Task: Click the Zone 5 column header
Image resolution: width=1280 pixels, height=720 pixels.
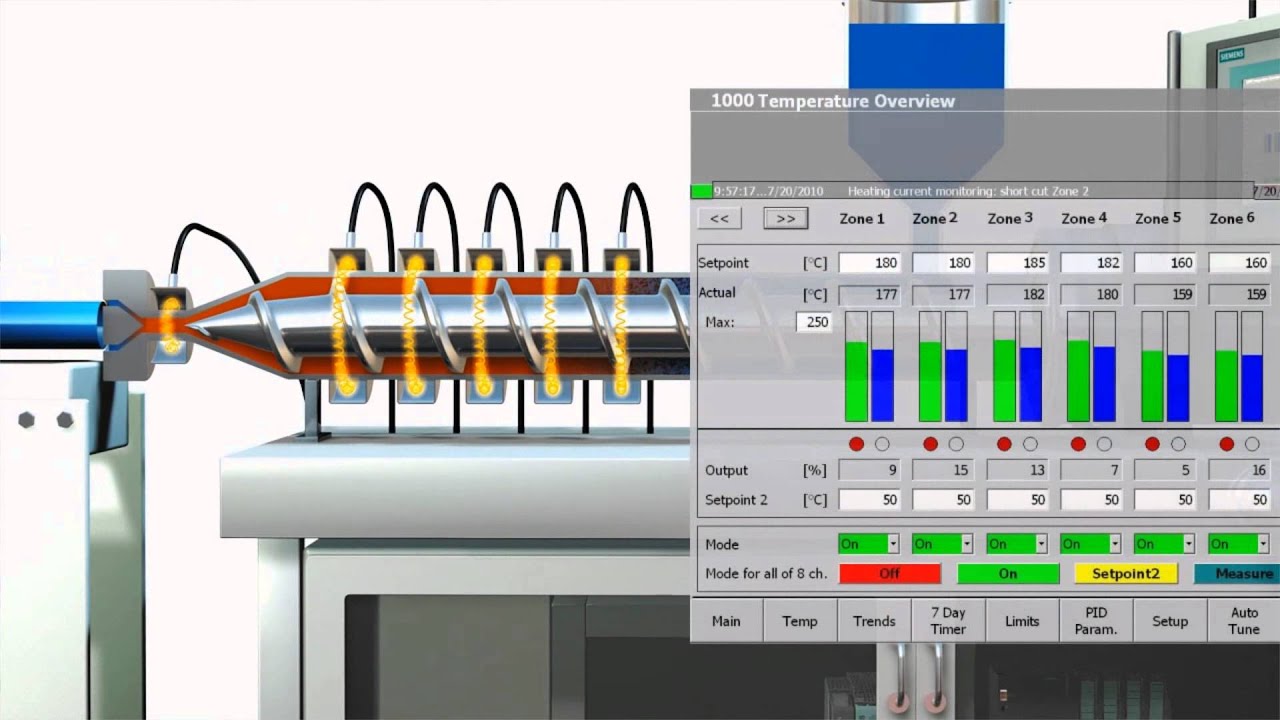Action: [1158, 218]
